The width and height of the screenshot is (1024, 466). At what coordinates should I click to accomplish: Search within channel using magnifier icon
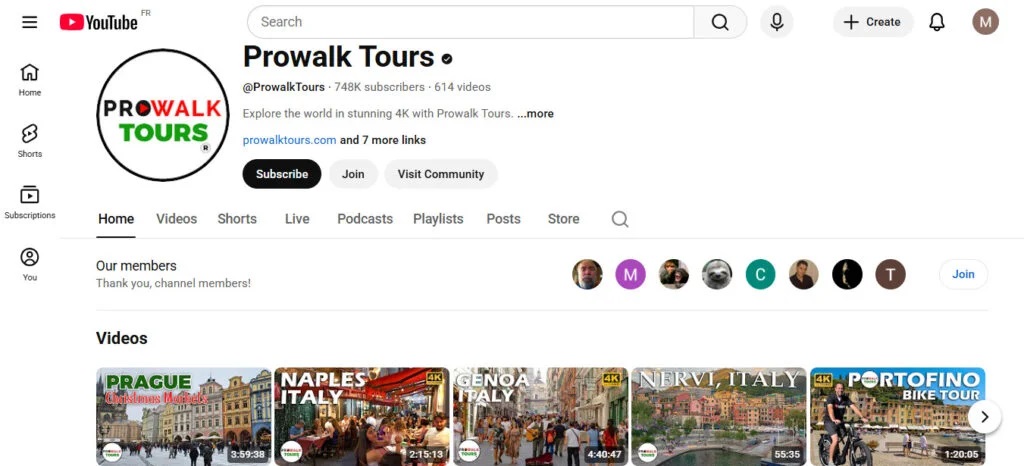(620, 219)
